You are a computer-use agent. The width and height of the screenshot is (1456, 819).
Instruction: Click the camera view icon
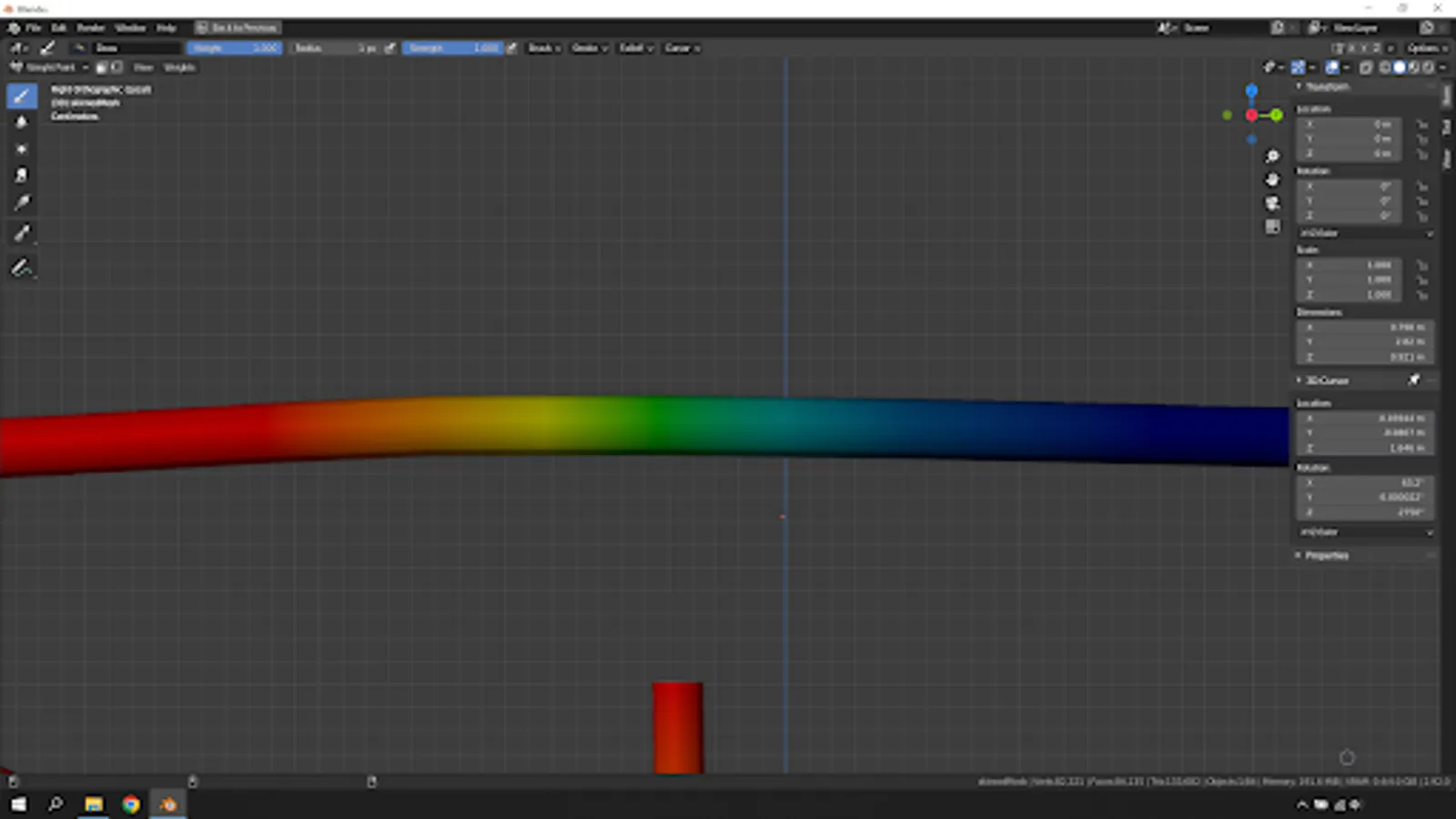click(1272, 203)
